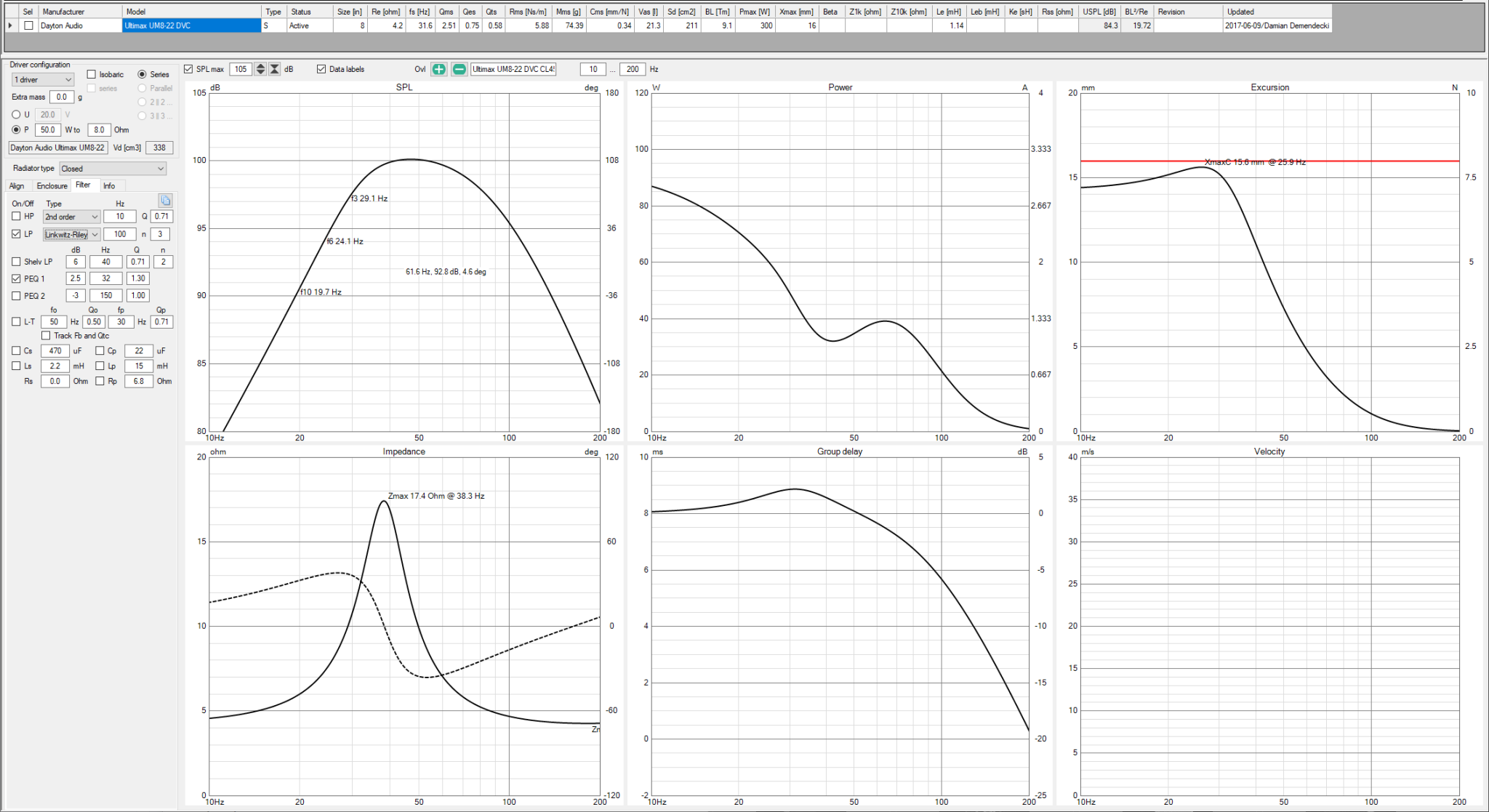Select P power radio button
Image resolution: width=1489 pixels, height=812 pixels.
[16, 129]
